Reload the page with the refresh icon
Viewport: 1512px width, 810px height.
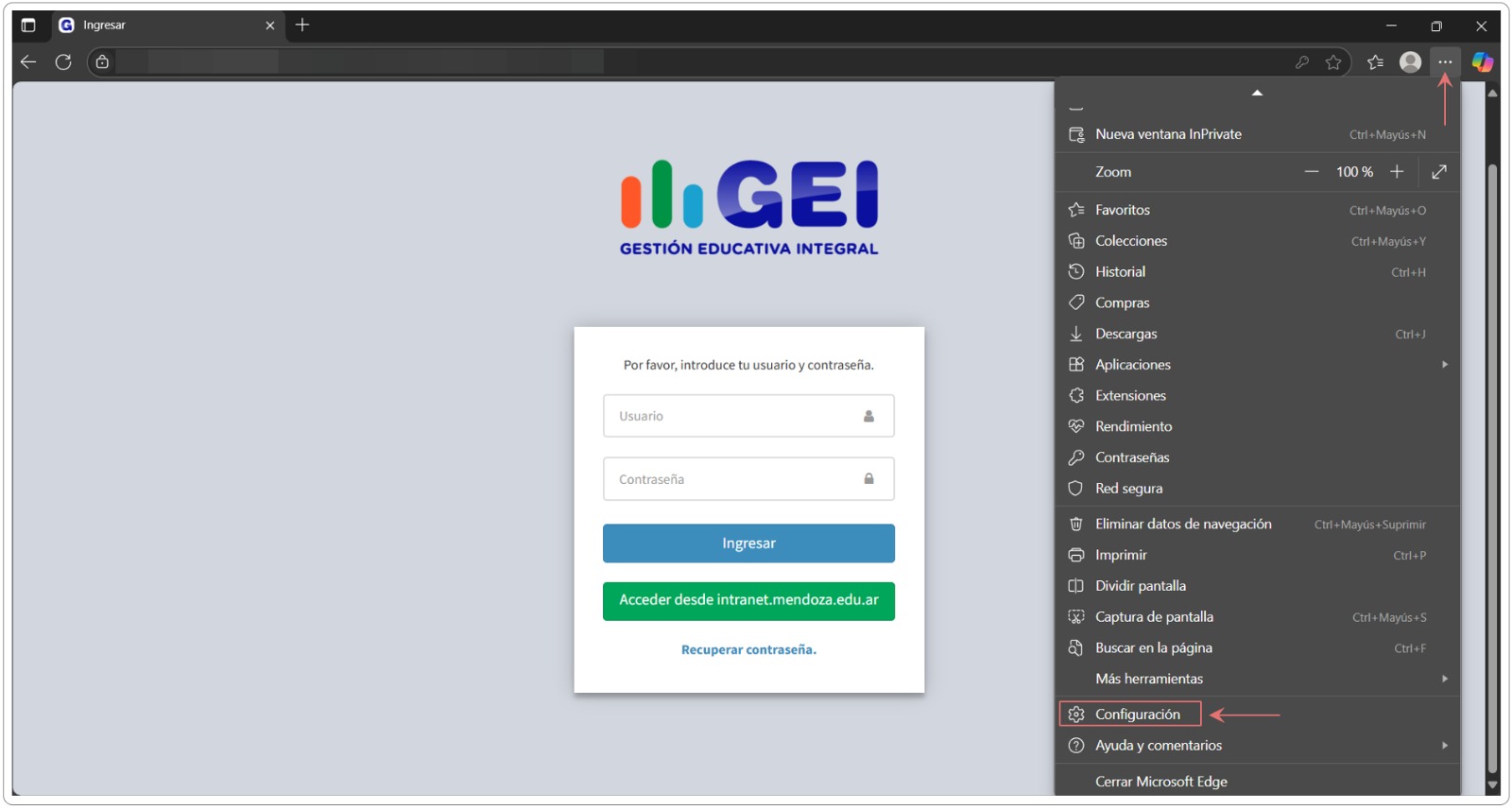pyautogui.click(x=63, y=62)
